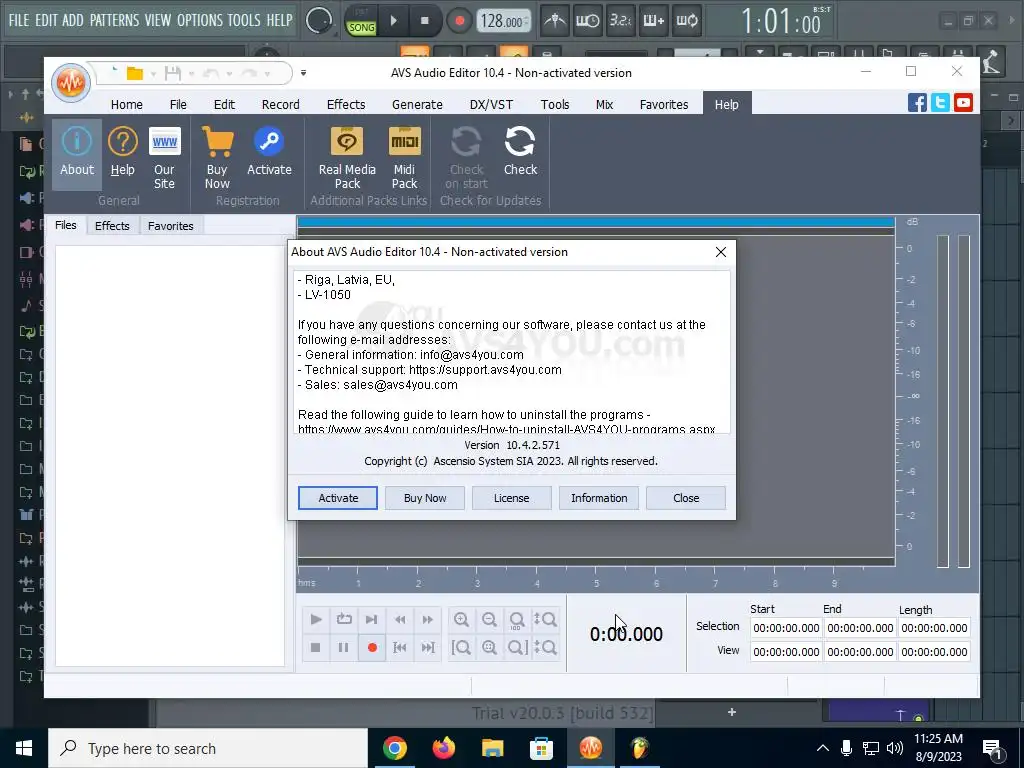Expand the quick access toolbar customize arrow

[303, 73]
